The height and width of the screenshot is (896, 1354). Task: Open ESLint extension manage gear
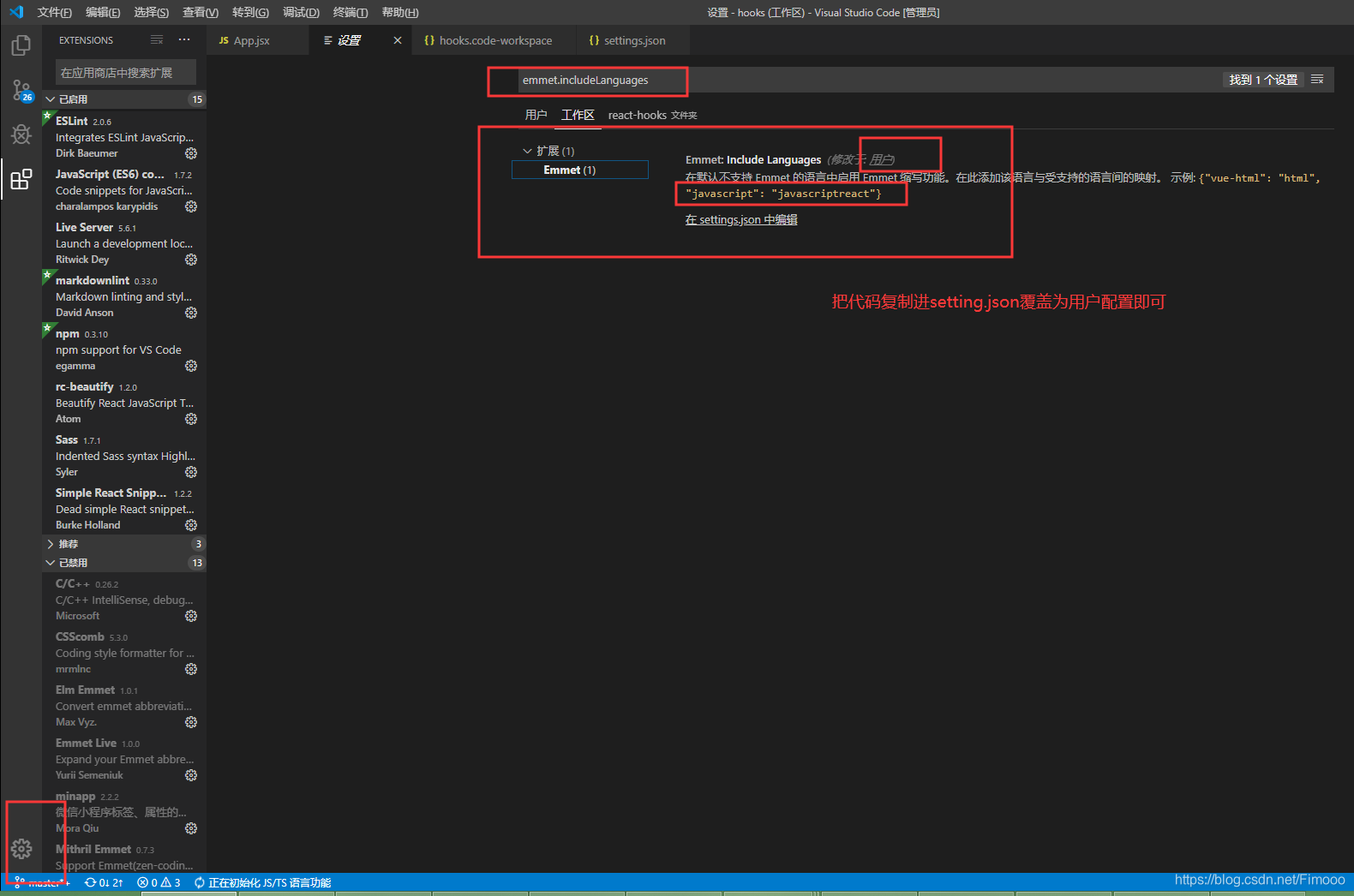(x=191, y=153)
